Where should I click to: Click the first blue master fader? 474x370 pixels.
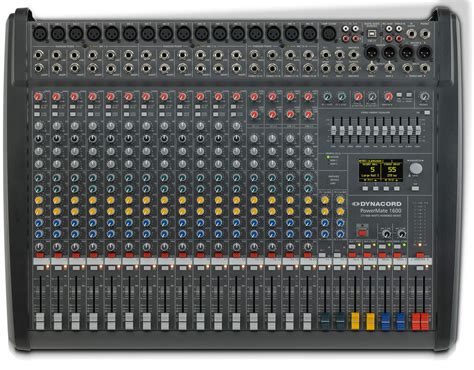tap(385, 321)
